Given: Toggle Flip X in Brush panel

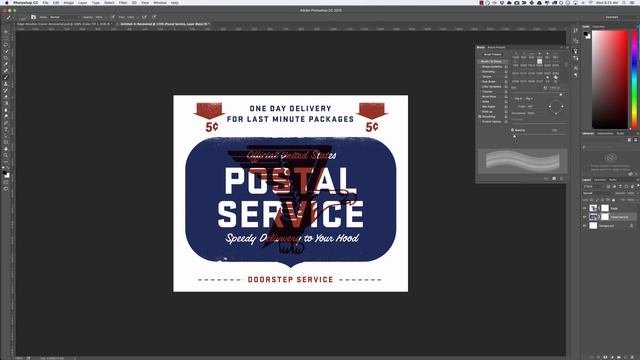Looking at the screenshot, I should pyautogui.click(x=518, y=99).
